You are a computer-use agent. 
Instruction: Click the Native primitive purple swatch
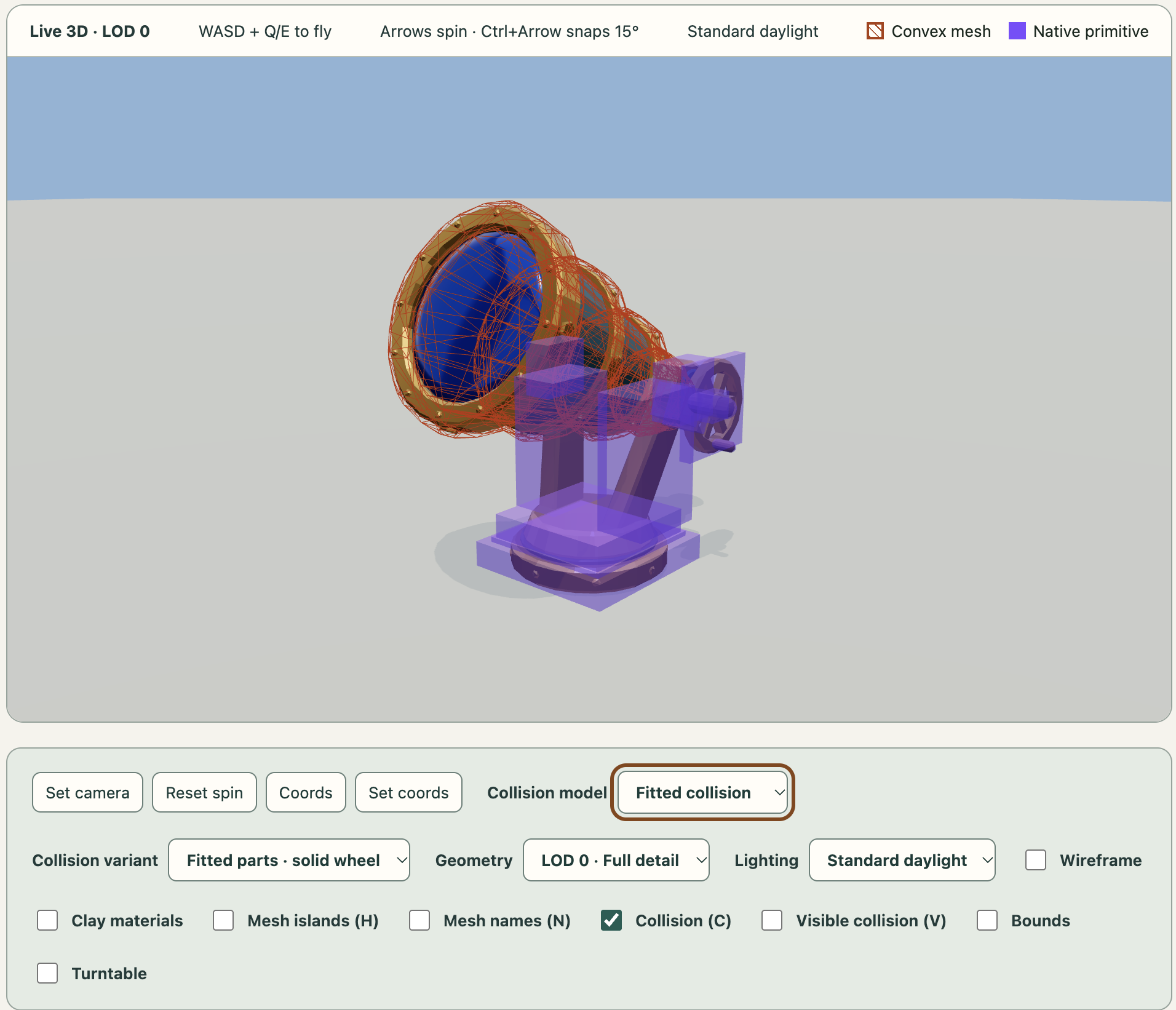[x=1017, y=31]
